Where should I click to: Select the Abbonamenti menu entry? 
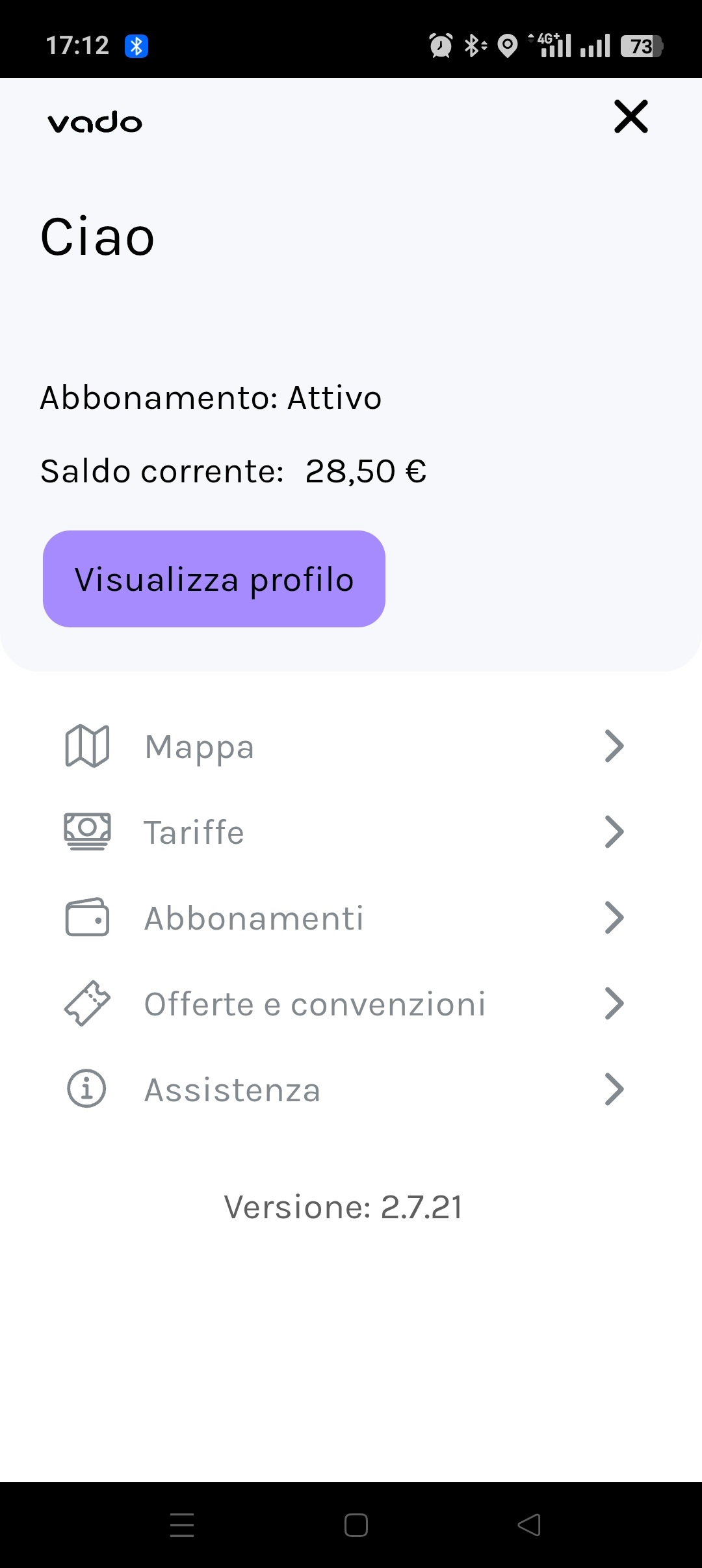[254, 919]
